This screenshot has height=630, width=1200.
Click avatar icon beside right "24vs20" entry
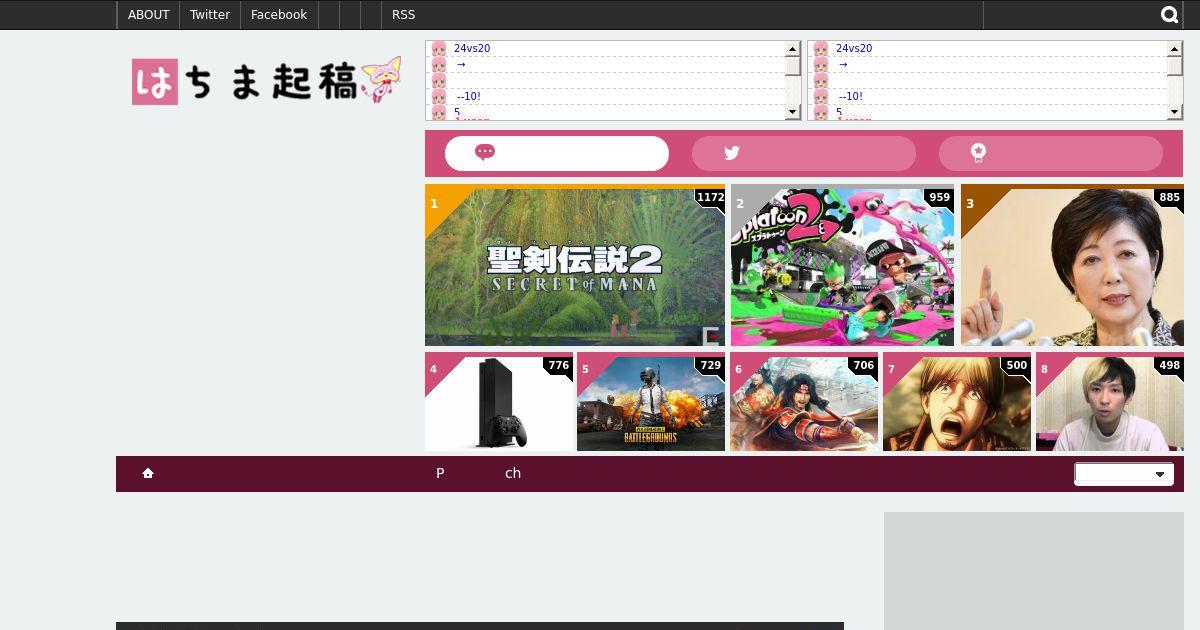821,48
